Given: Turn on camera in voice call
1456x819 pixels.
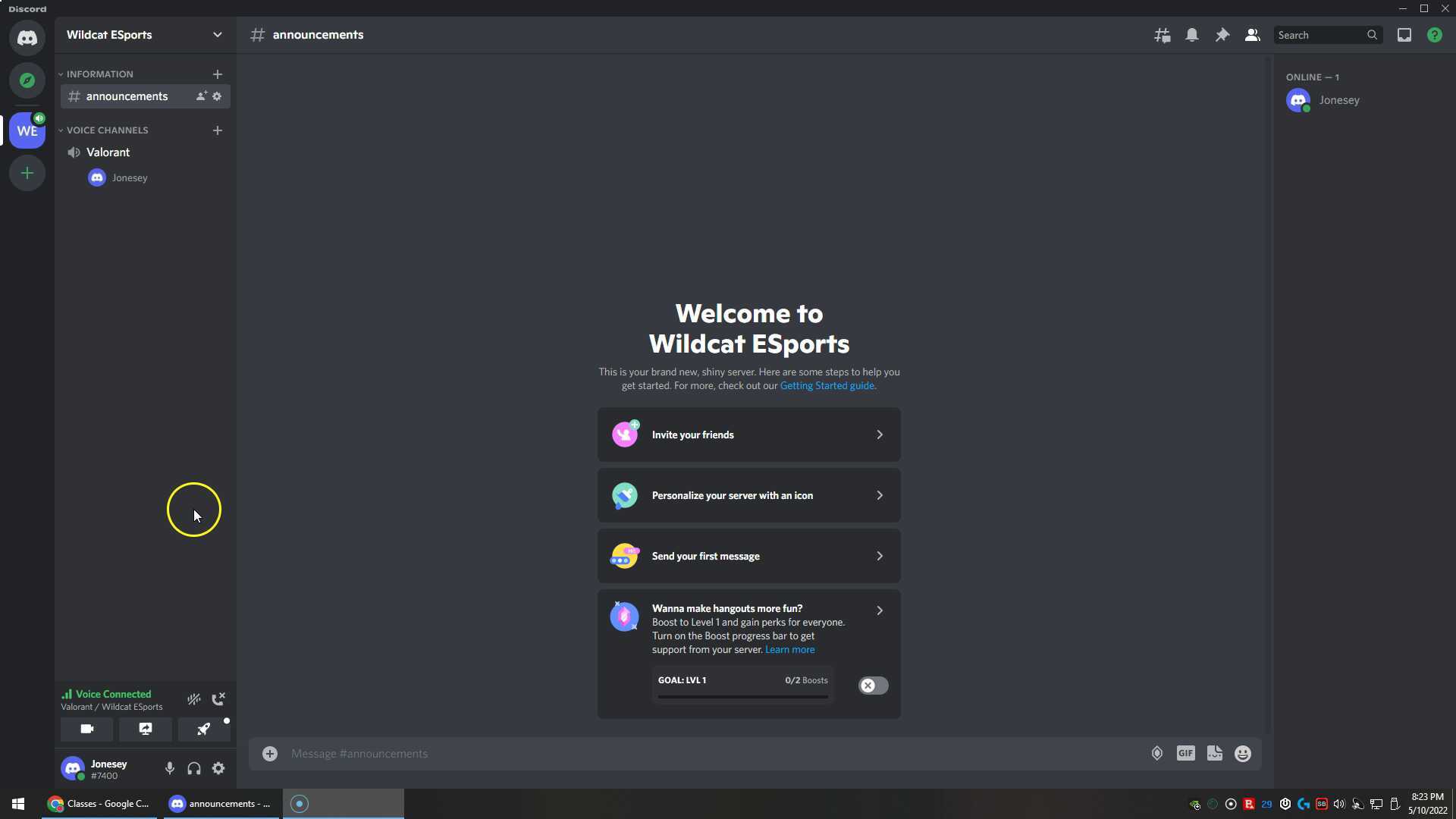Looking at the screenshot, I should [x=86, y=729].
